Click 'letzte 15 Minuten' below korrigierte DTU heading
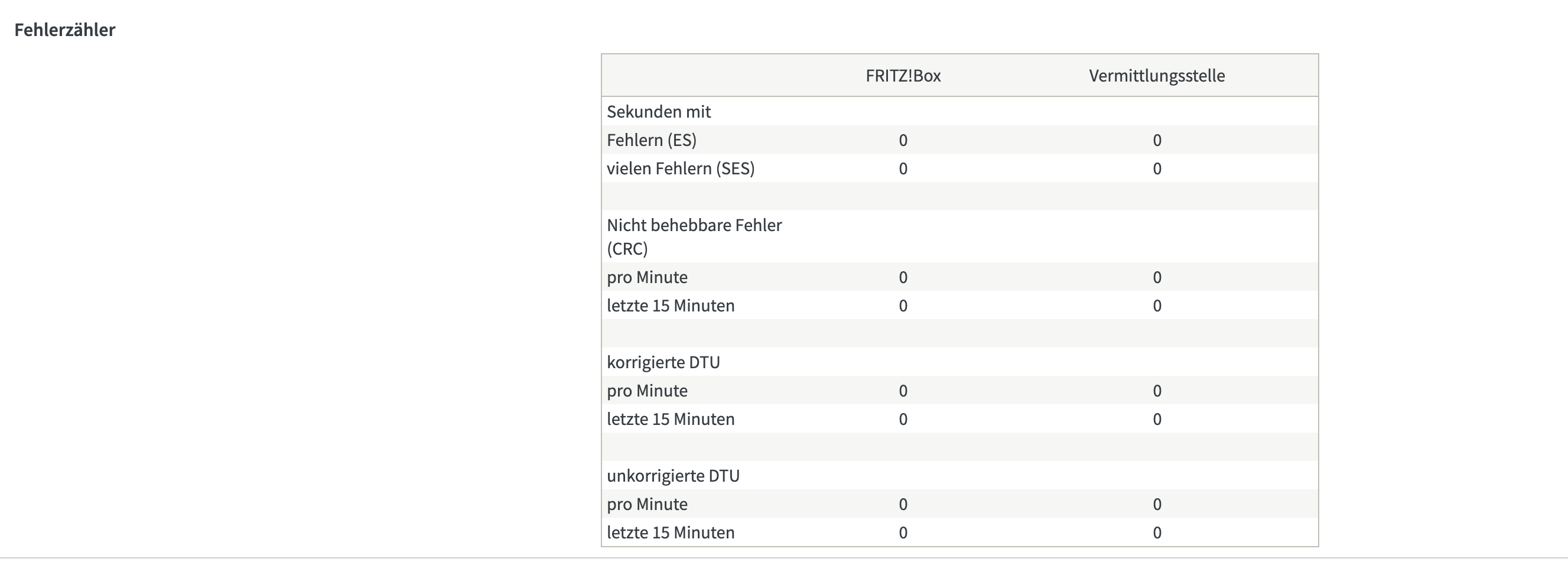The height and width of the screenshot is (565, 1568). pyautogui.click(x=670, y=419)
